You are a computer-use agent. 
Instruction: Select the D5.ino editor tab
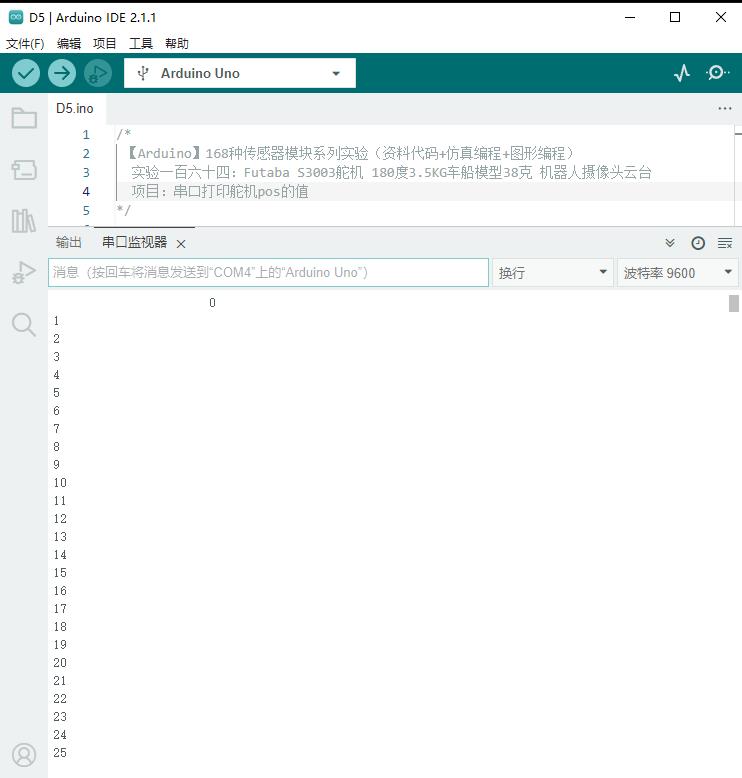(x=74, y=108)
